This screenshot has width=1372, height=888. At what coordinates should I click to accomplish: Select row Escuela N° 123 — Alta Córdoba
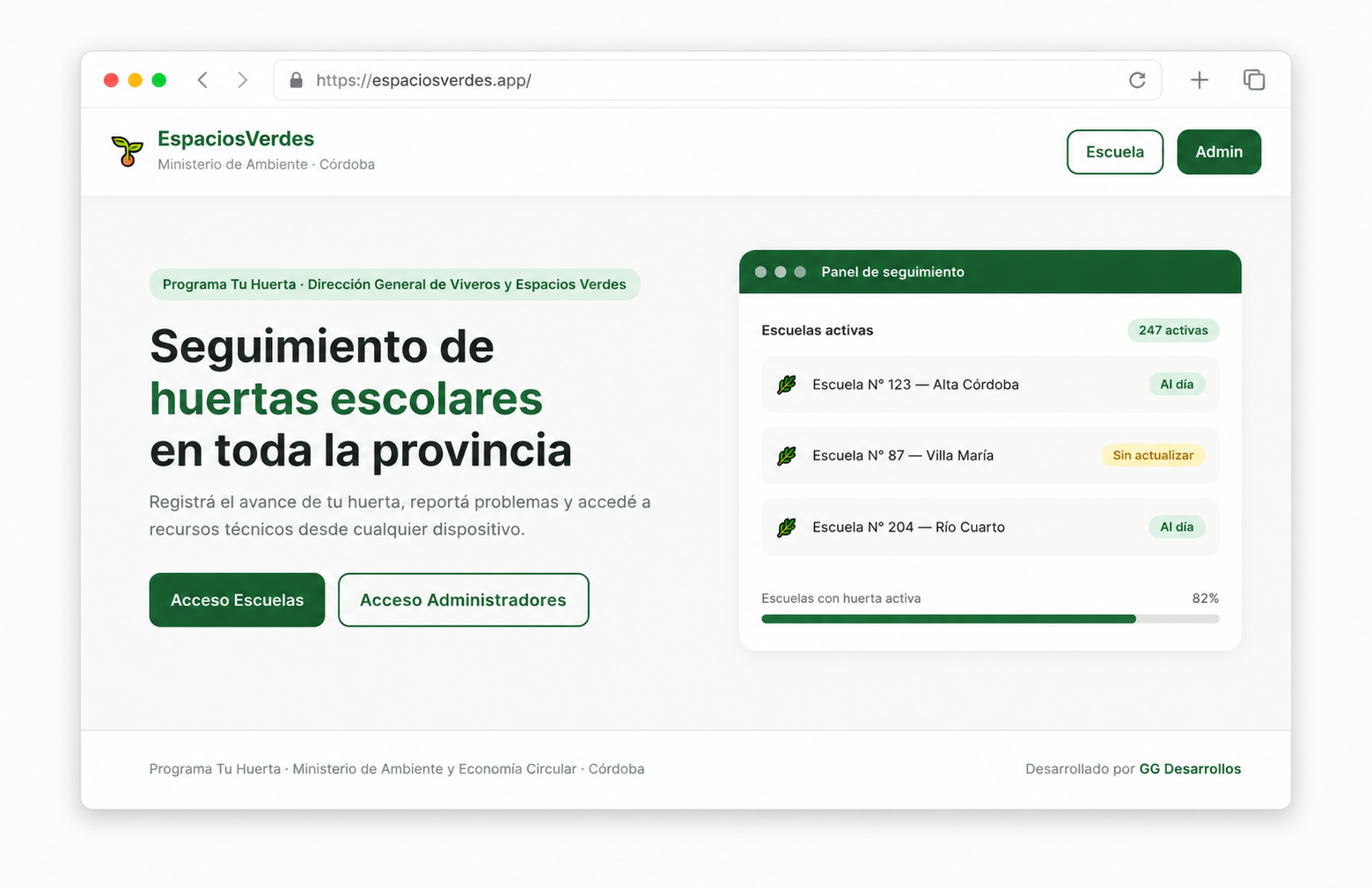tap(990, 385)
